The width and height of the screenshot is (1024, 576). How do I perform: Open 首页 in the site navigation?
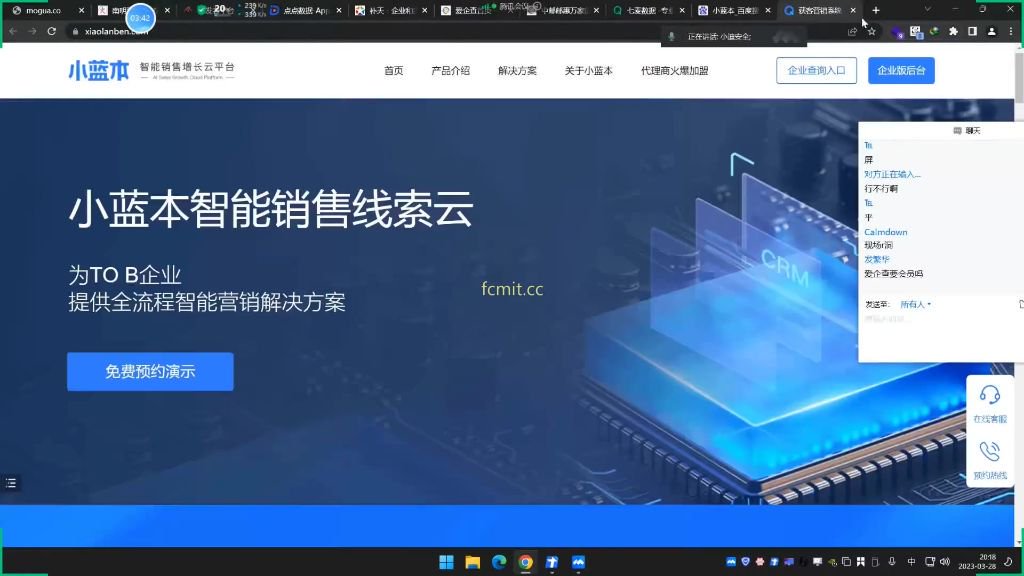[393, 71]
